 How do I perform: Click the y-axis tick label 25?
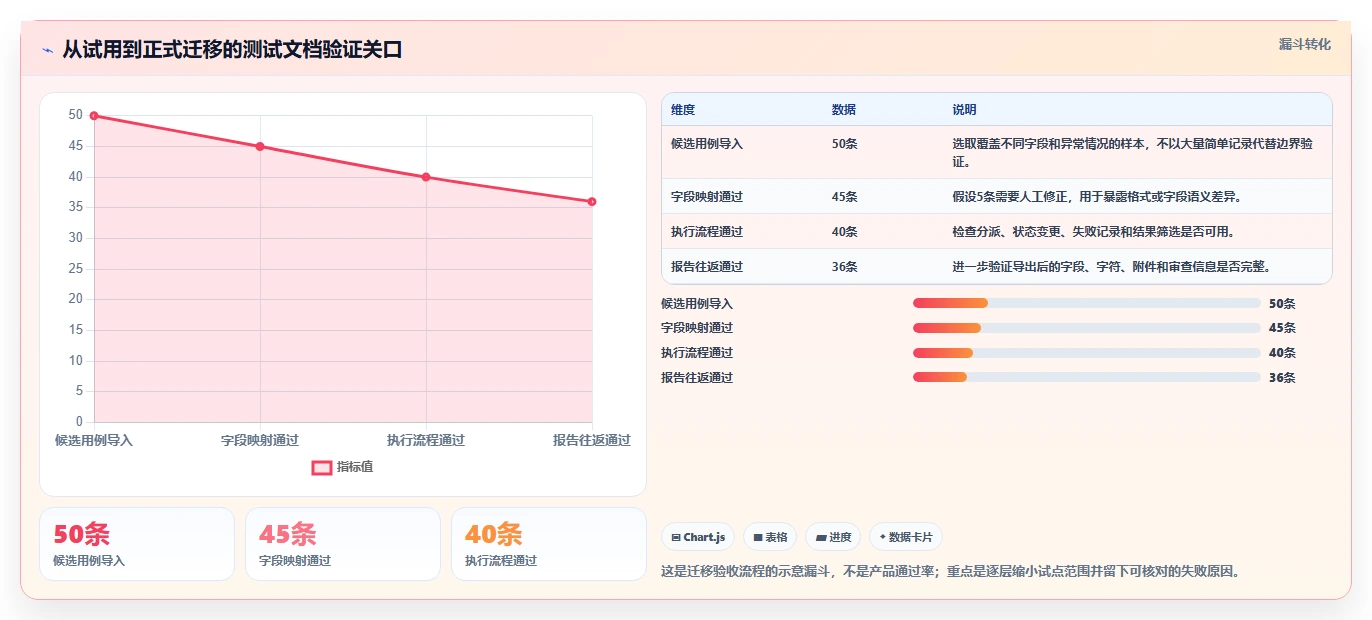click(76, 269)
